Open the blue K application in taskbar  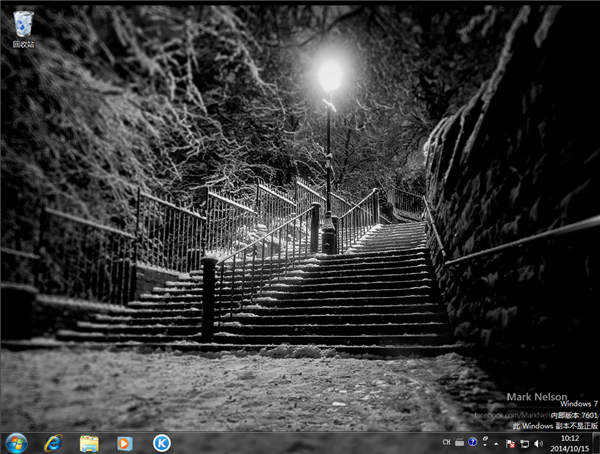(161, 442)
